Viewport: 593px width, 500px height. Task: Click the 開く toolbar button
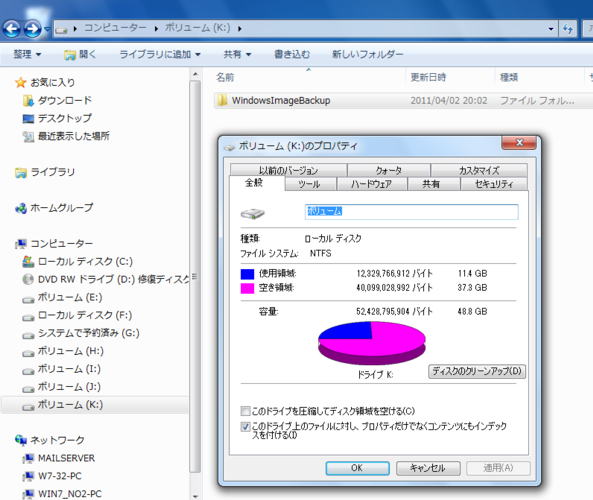[x=80, y=54]
